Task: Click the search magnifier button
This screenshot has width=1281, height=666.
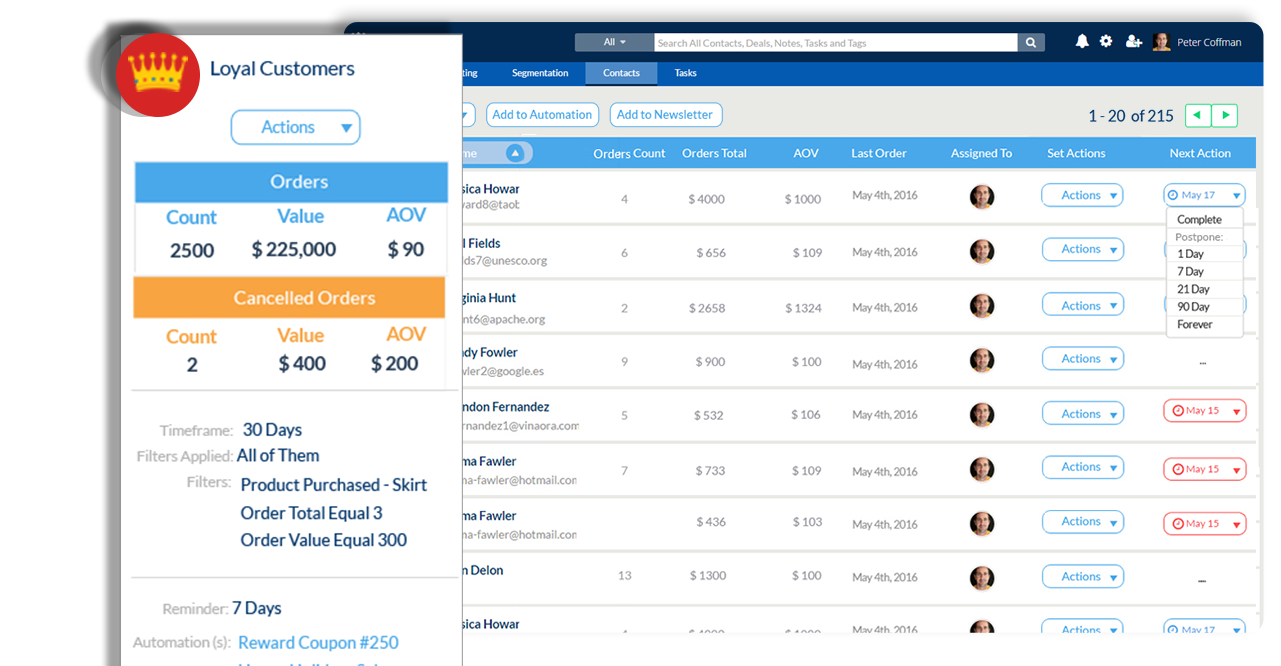Action: (x=1031, y=43)
